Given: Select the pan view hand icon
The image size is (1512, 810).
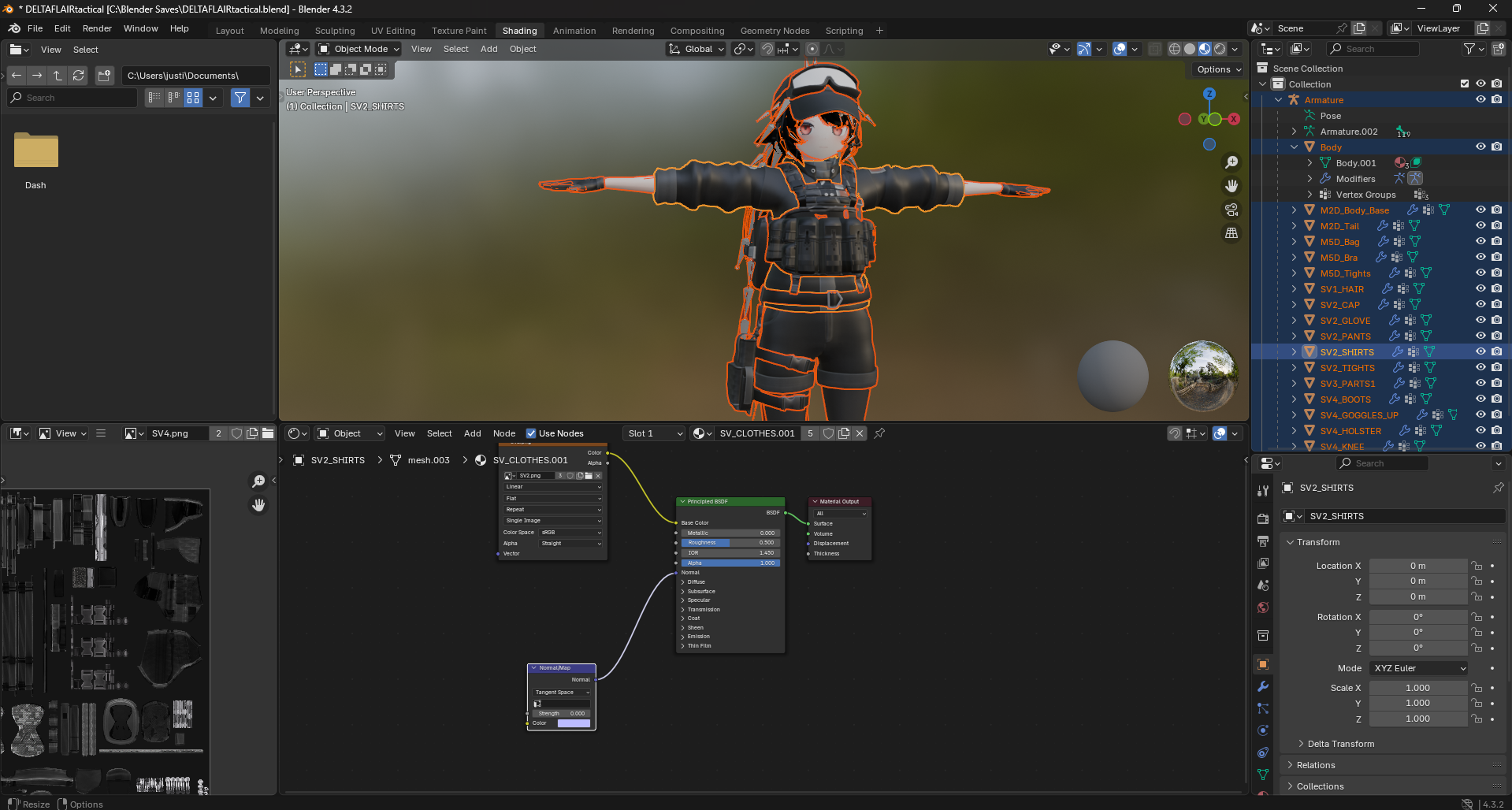Looking at the screenshot, I should pyautogui.click(x=1231, y=186).
